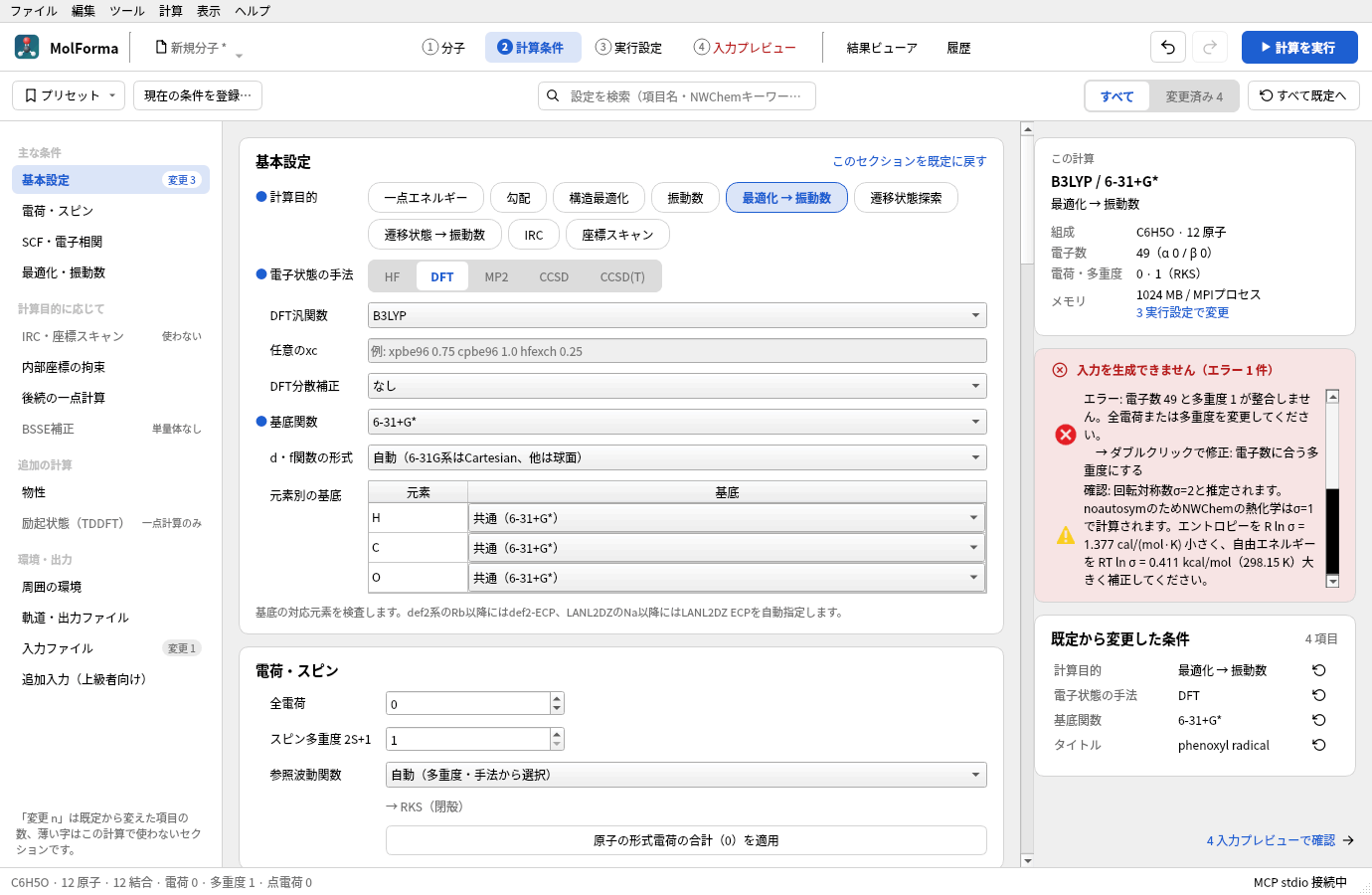The height and width of the screenshot is (895, 1372).
Task: Select 電荷・スピン in sidebar
Action: pos(110,211)
